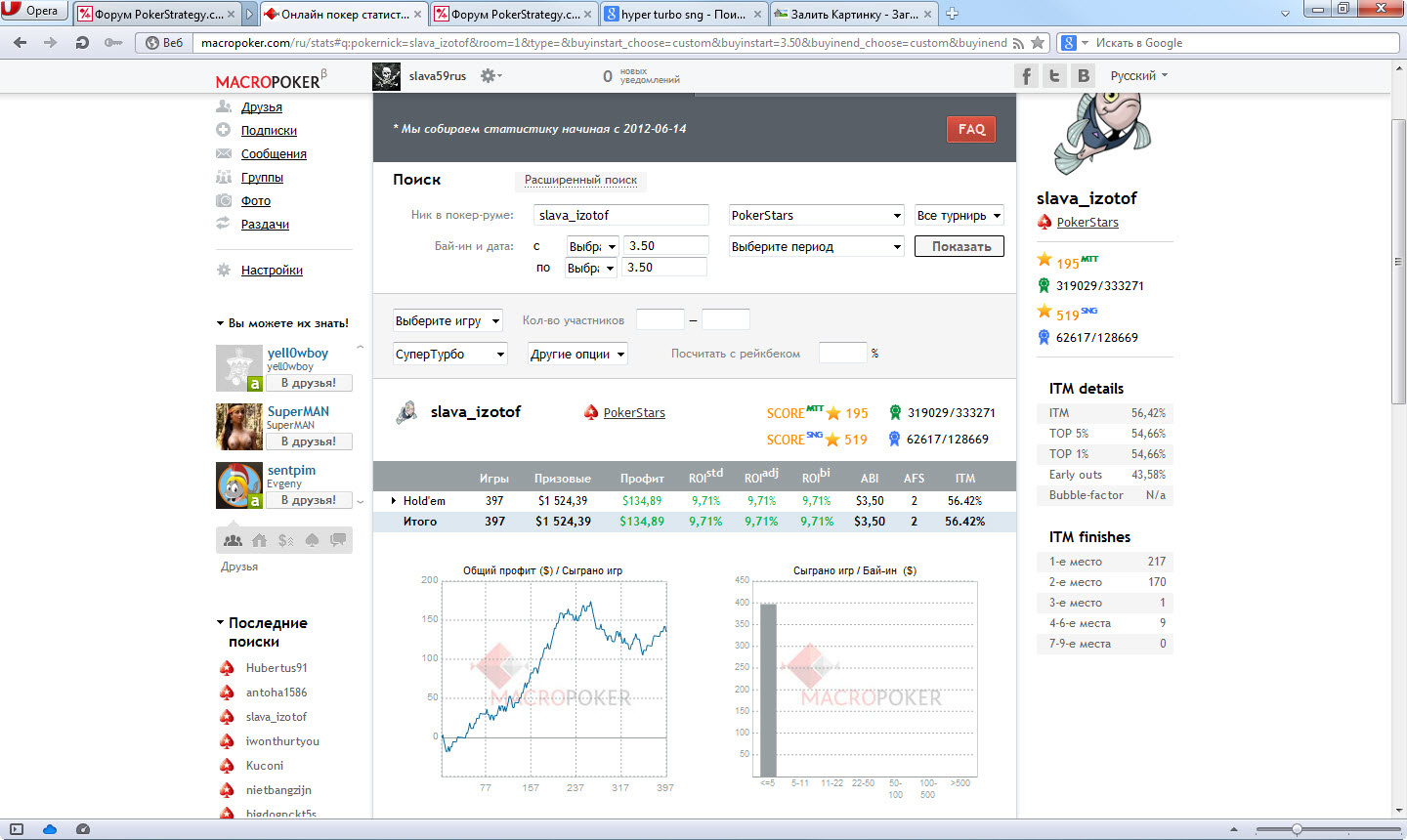Select the home icon in sidebar widget
This screenshot has height=840, width=1407.
click(259, 539)
